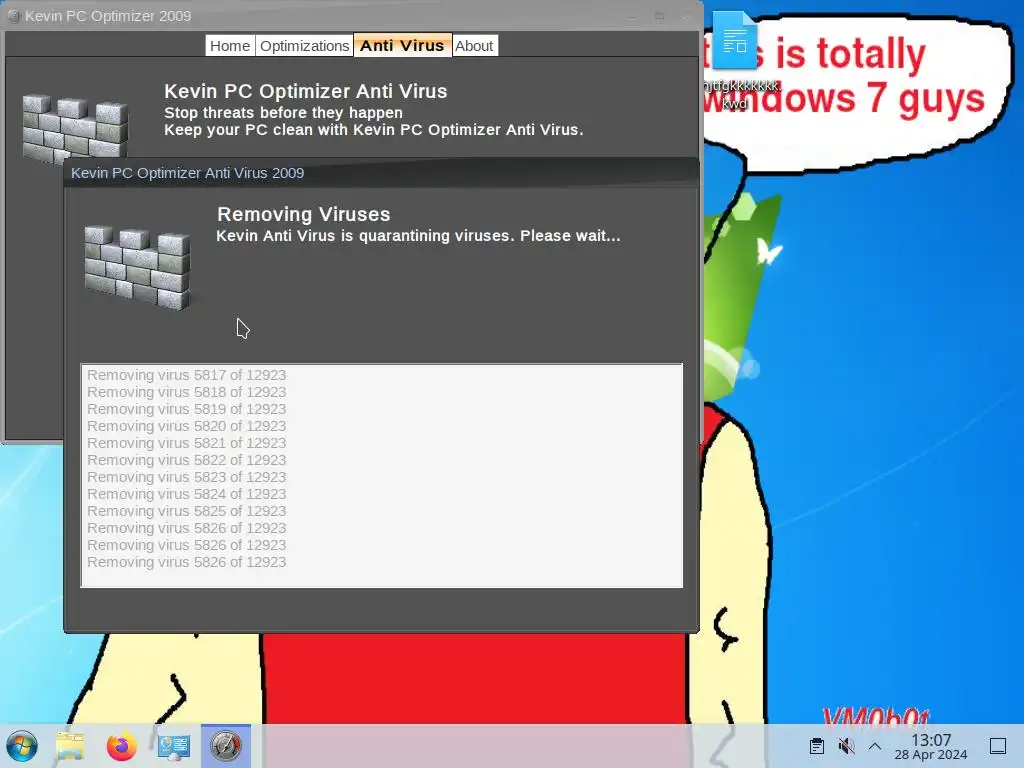Select log line 'Removing virus 5819 of 12923'
1024x768 pixels.
tap(187, 409)
